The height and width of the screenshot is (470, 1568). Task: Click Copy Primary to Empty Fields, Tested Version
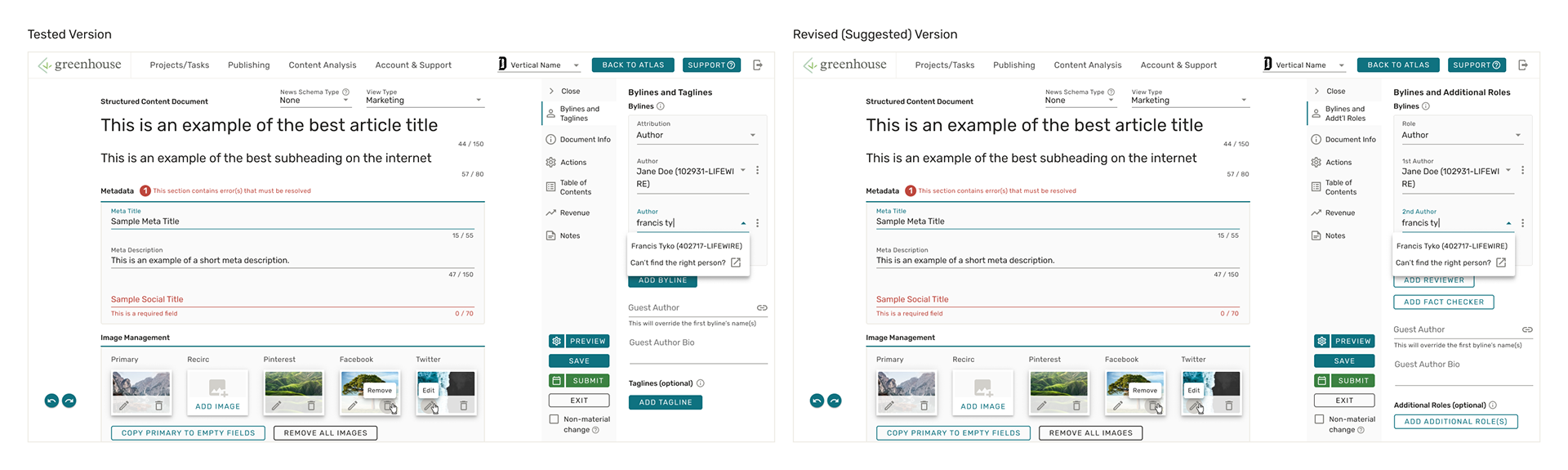(x=188, y=433)
